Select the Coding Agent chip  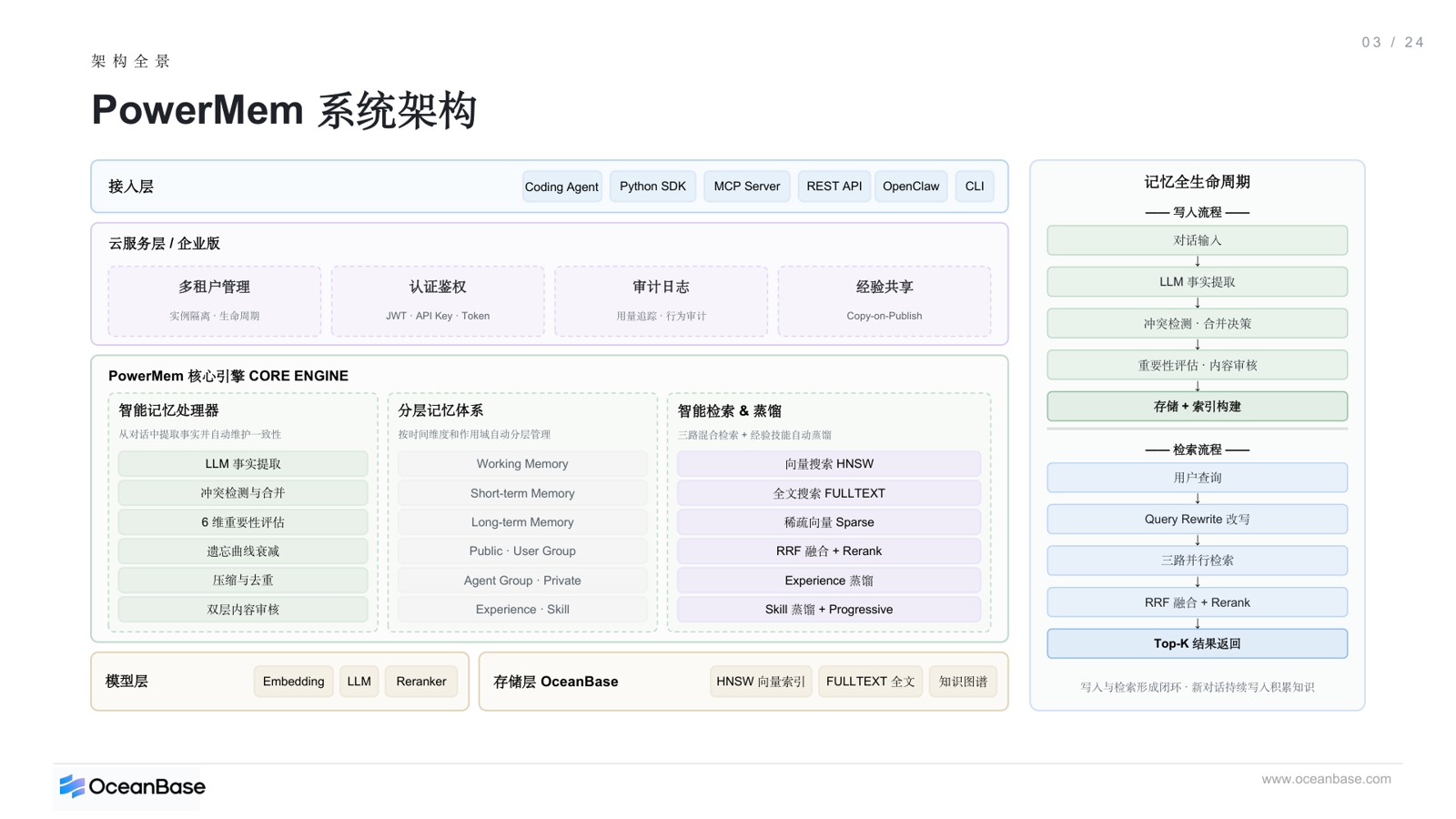coord(561,187)
